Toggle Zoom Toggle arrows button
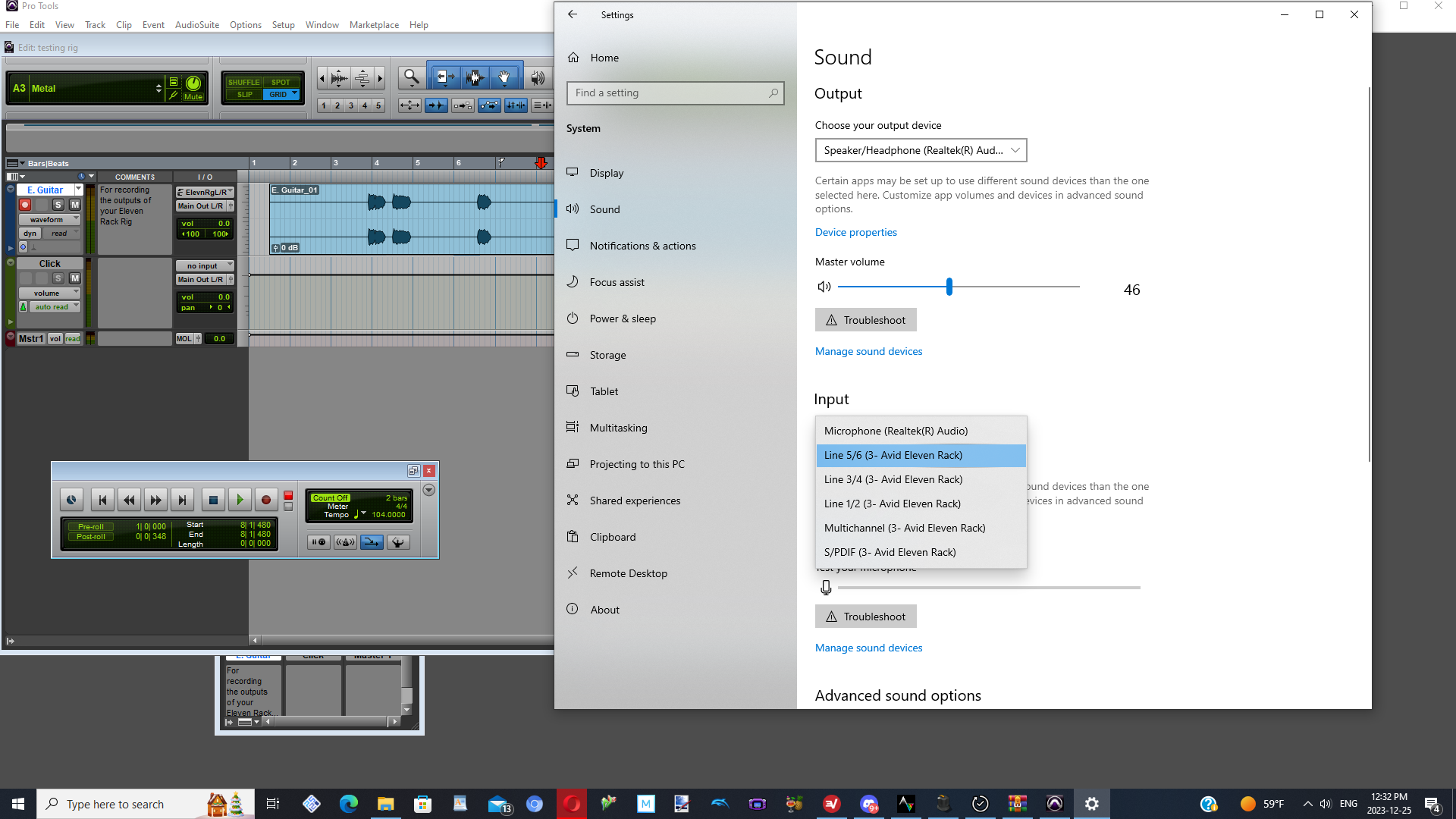Image resolution: width=1456 pixels, height=819 pixels. point(409,105)
